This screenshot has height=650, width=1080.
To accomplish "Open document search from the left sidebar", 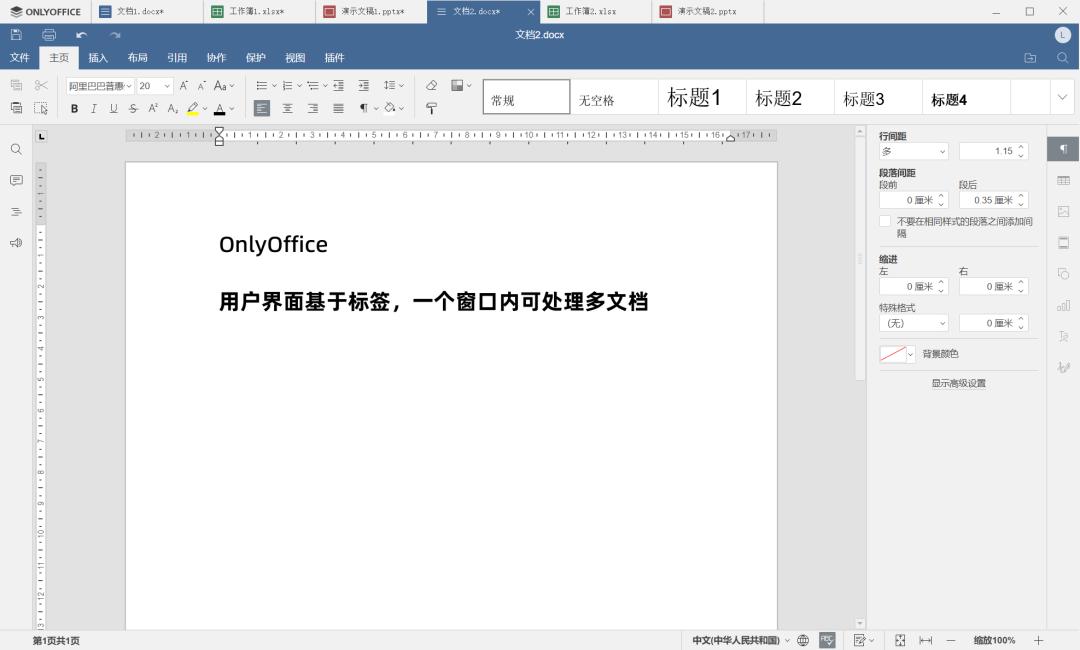I will (15, 148).
